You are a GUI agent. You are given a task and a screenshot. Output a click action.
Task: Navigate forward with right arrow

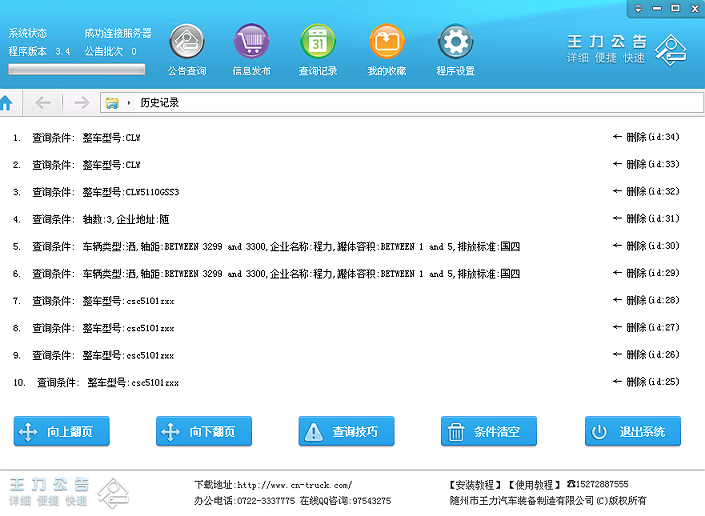(x=81, y=103)
